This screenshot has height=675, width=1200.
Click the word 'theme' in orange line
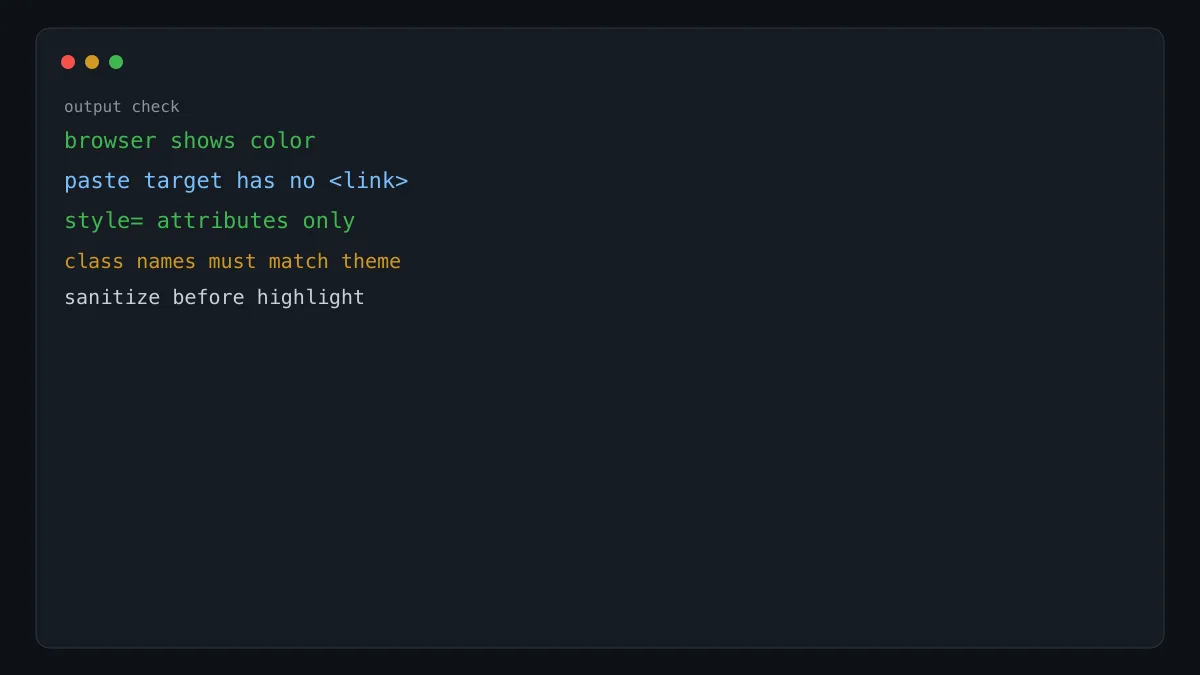pos(371,261)
